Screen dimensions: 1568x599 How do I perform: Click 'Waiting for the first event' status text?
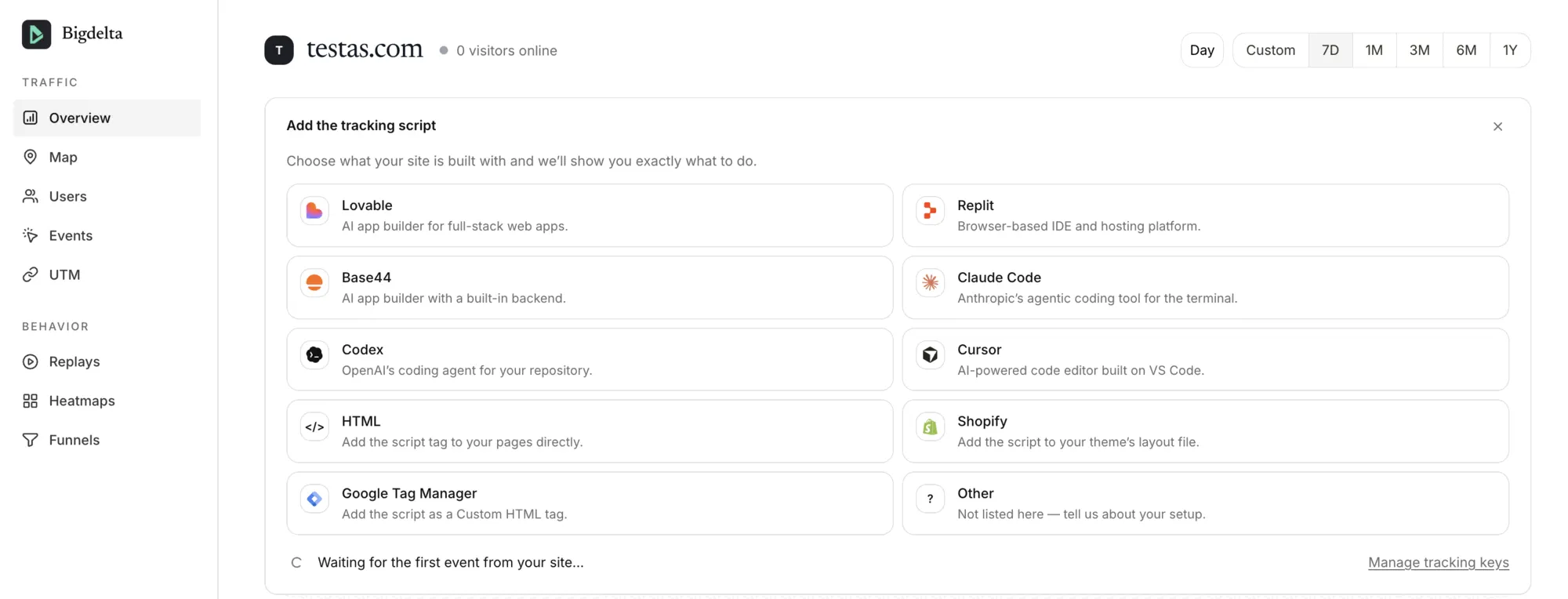pyautogui.click(x=451, y=562)
